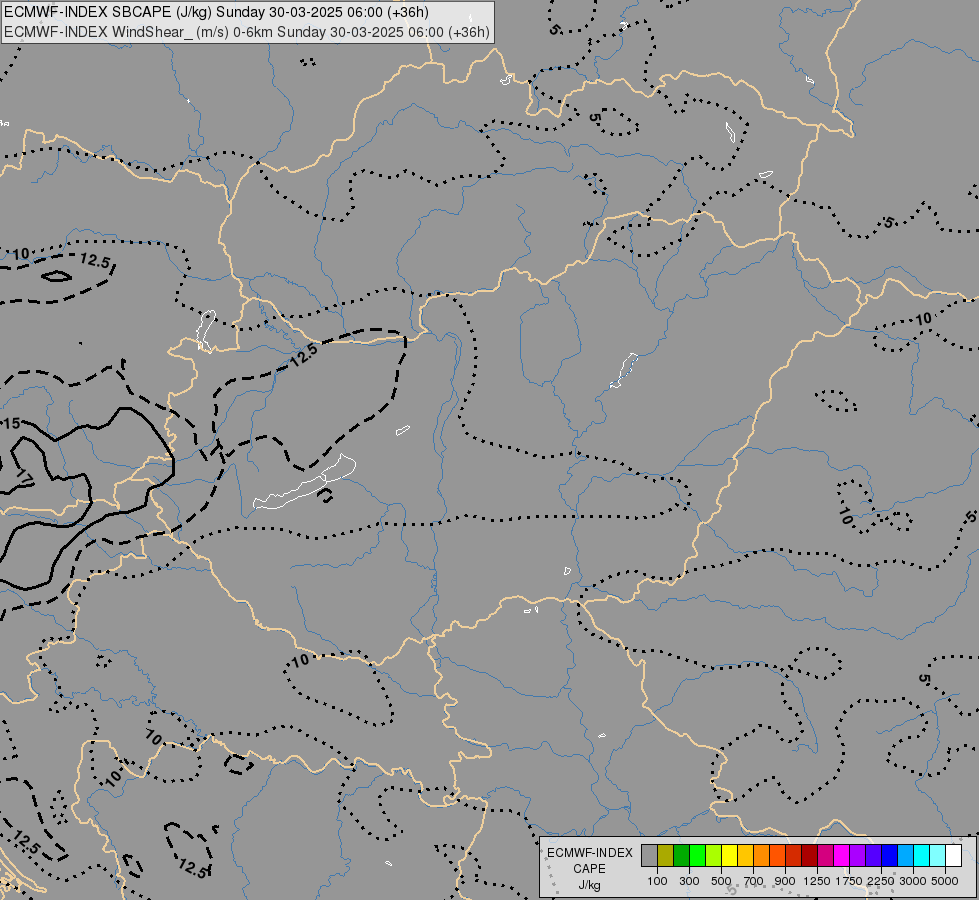The height and width of the screenshot is (900, 979).
Task: Click the '100' legend tick label
Action: [657, 881]
